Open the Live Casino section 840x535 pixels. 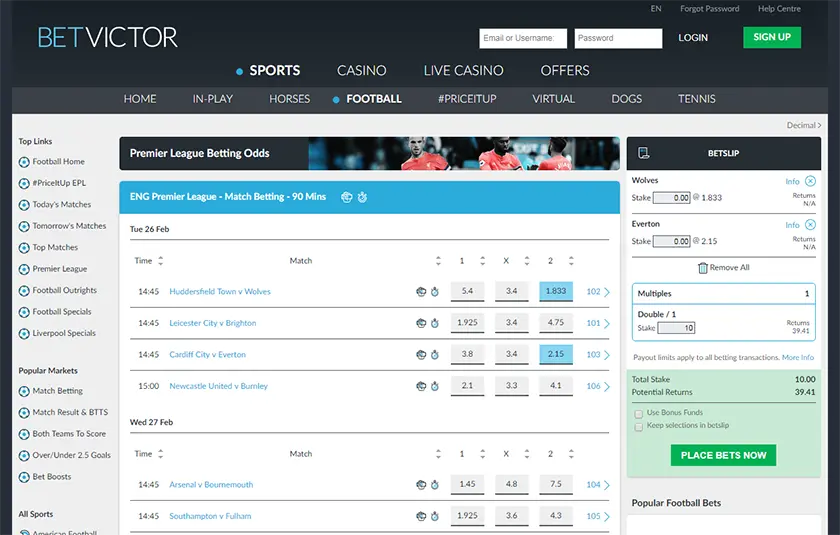pyautogui.click(x=463, y=71)
